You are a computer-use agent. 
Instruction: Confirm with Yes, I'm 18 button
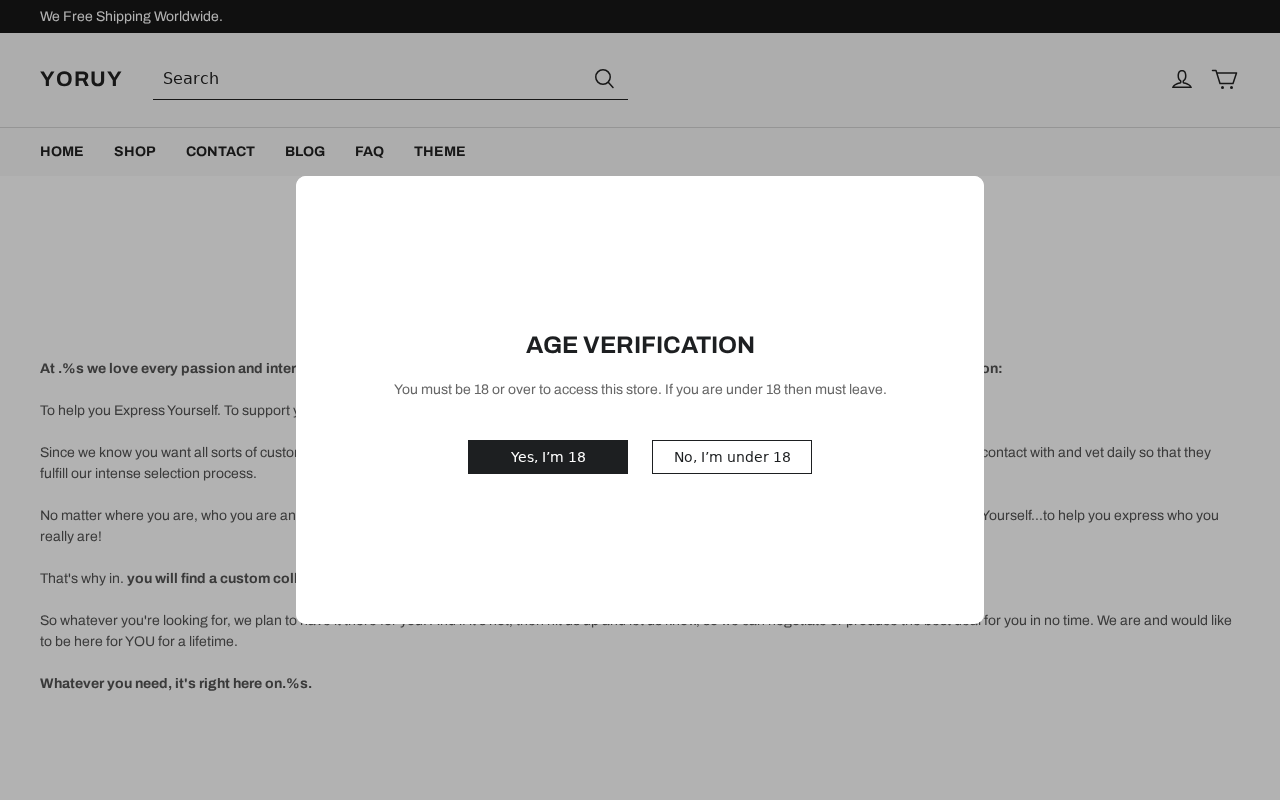pyautogui.click(x=548, y=457)
